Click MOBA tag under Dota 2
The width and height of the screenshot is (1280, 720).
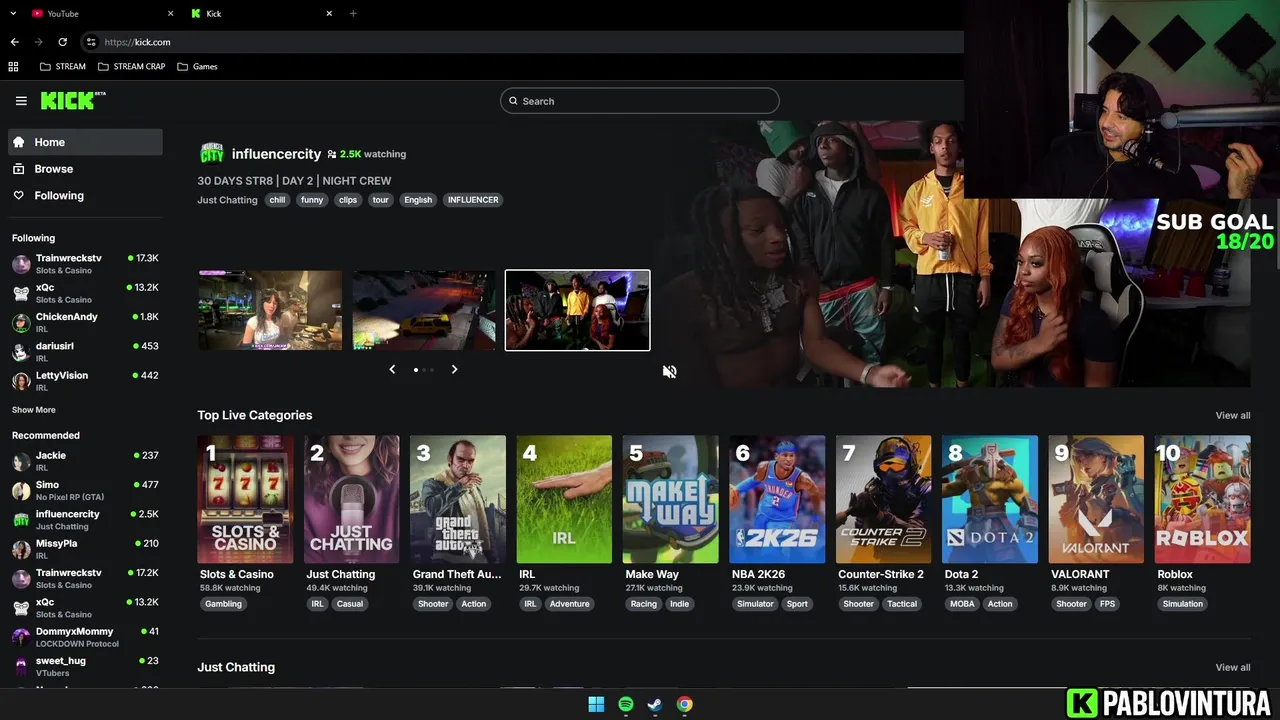coord(962,604)
